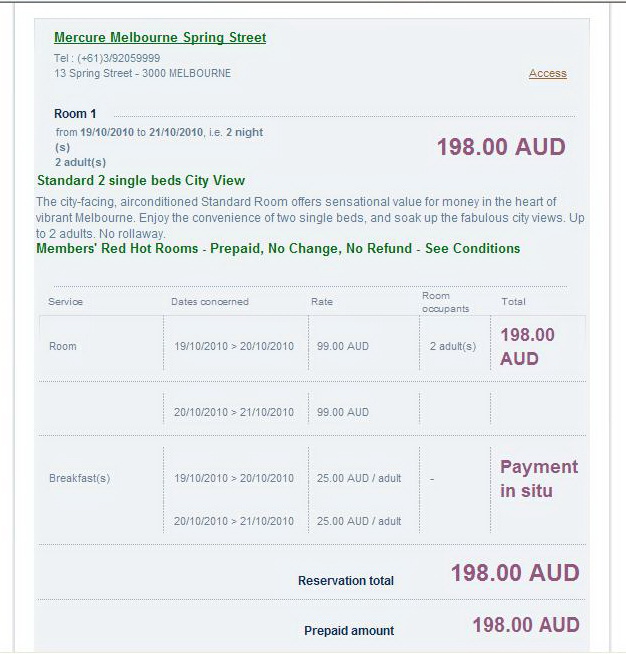The width and height of the screenshot is (626, 654).
Task: Select the 13 Spring Street address line
Action: [x=143, y=73]
